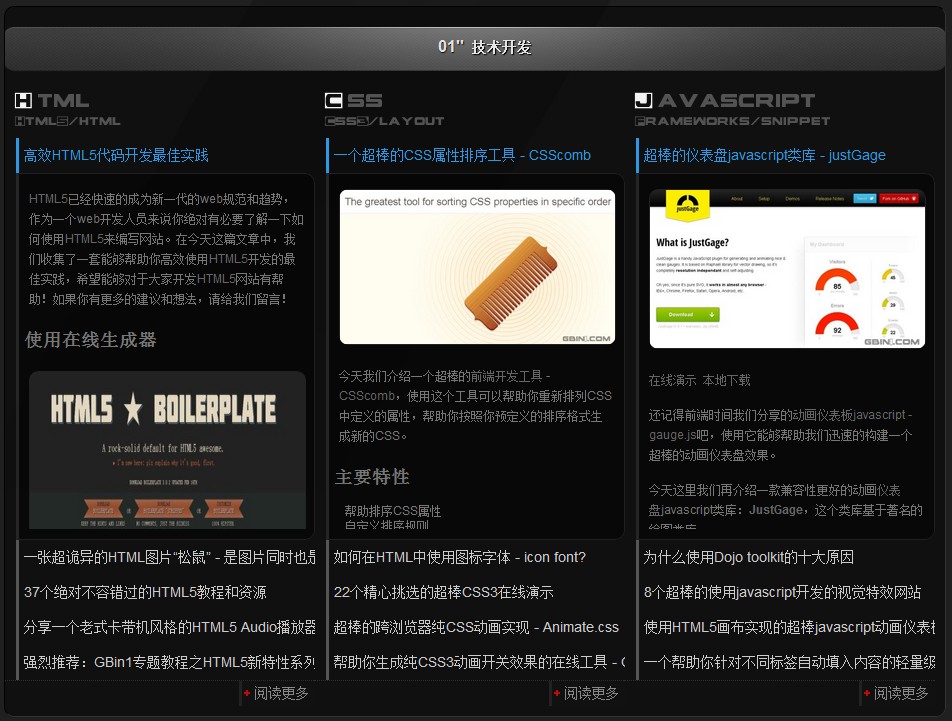952x721 pixels.
Task: Open 为什么使用Dojo toolkit的十大原因
Action: click(749, 557)
